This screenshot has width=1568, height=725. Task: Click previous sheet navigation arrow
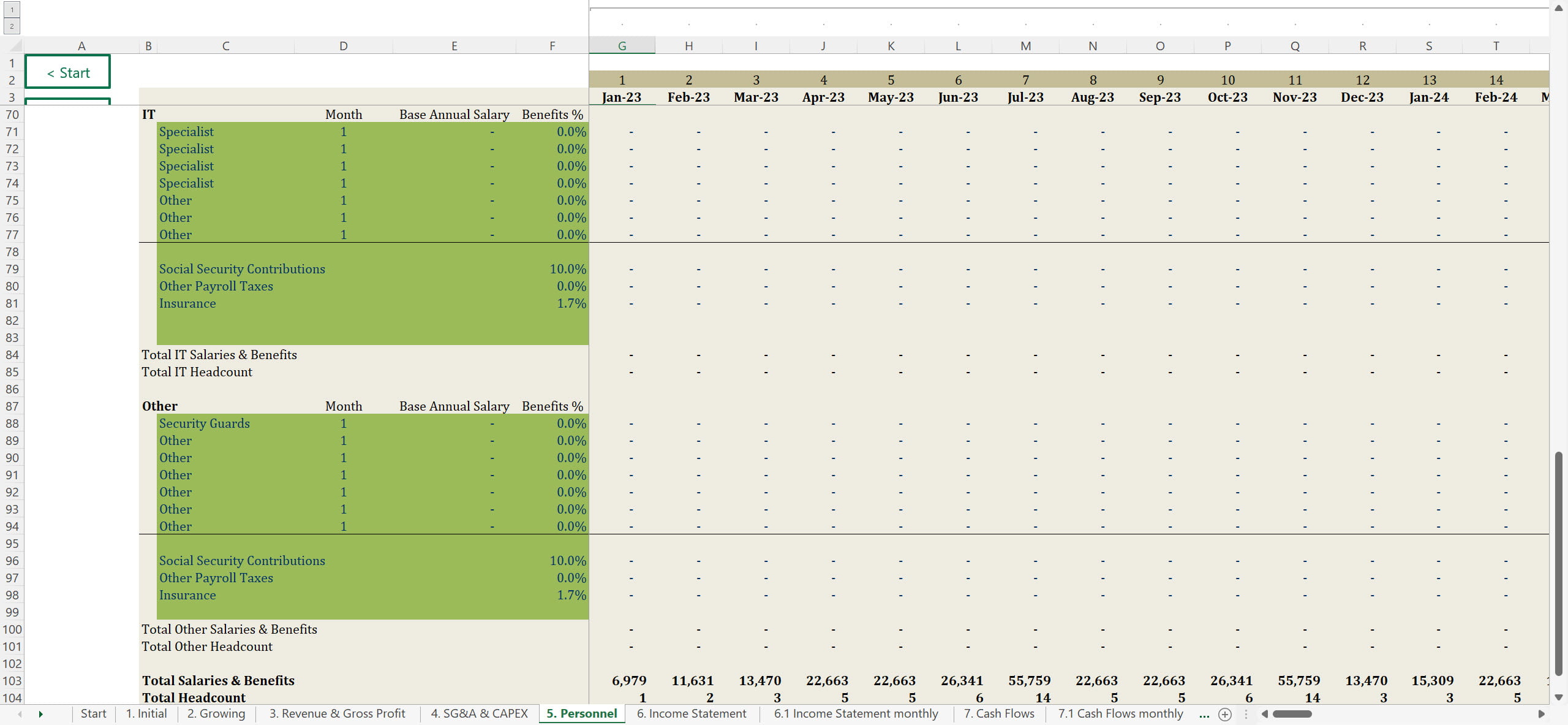tap(20, 714)
